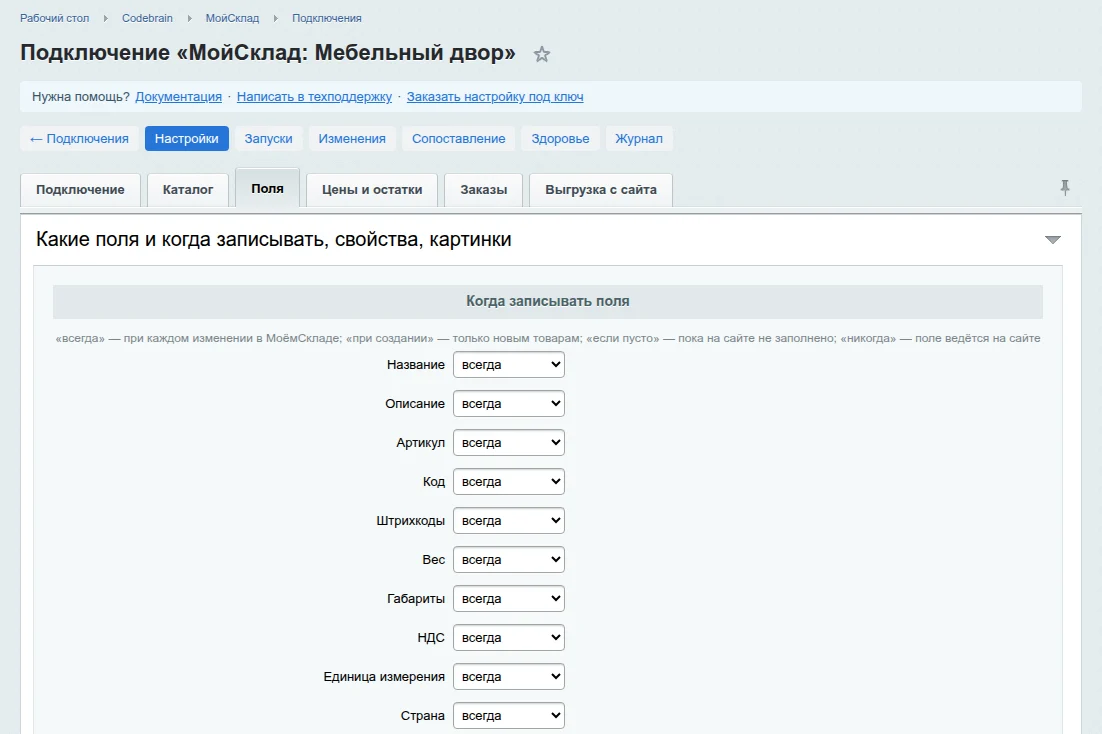
Task: Open the Запуски section
Action: coord(268,139)
